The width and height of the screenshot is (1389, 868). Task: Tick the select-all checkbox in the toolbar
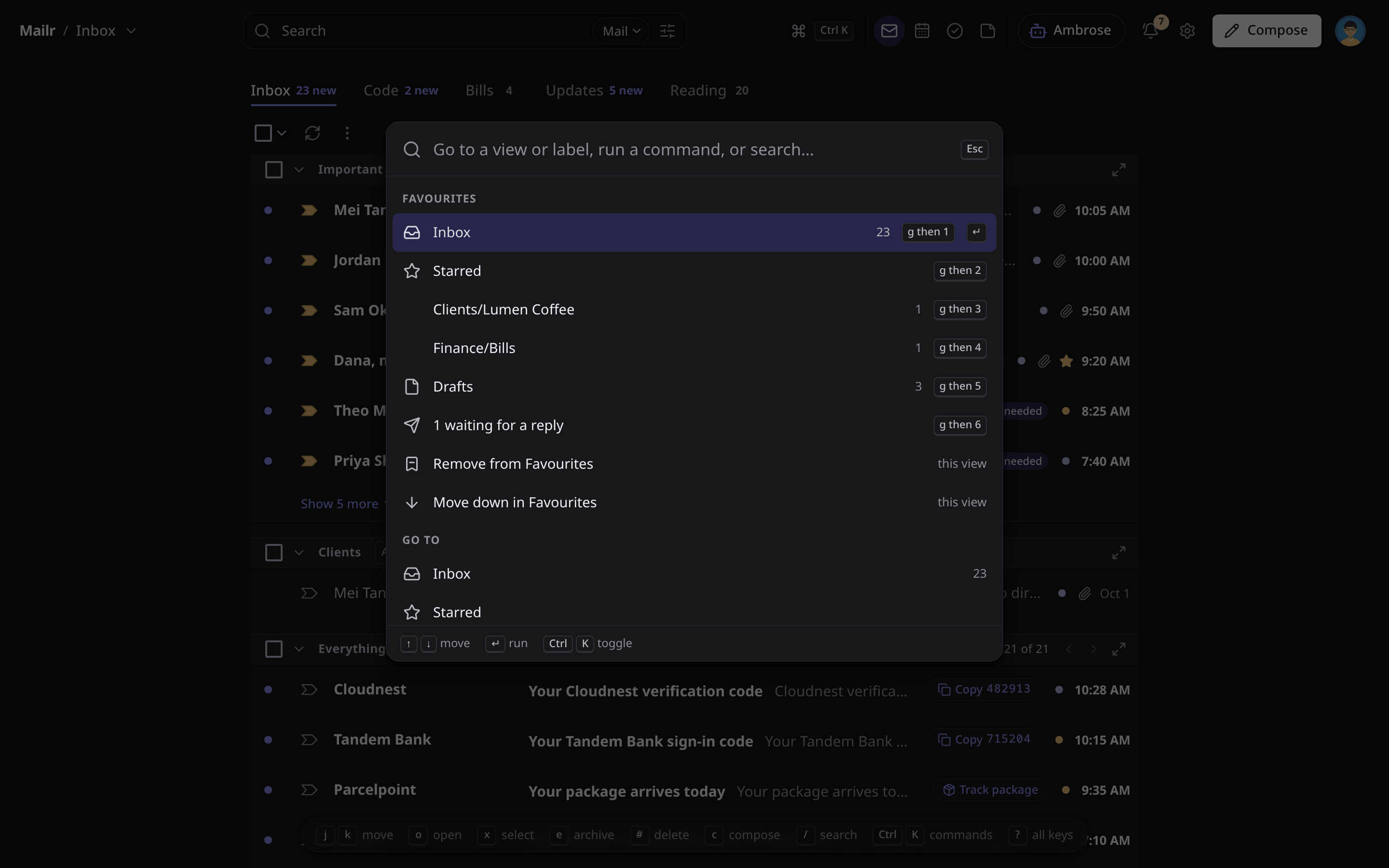pyautogui.click(x=263, y=133)
